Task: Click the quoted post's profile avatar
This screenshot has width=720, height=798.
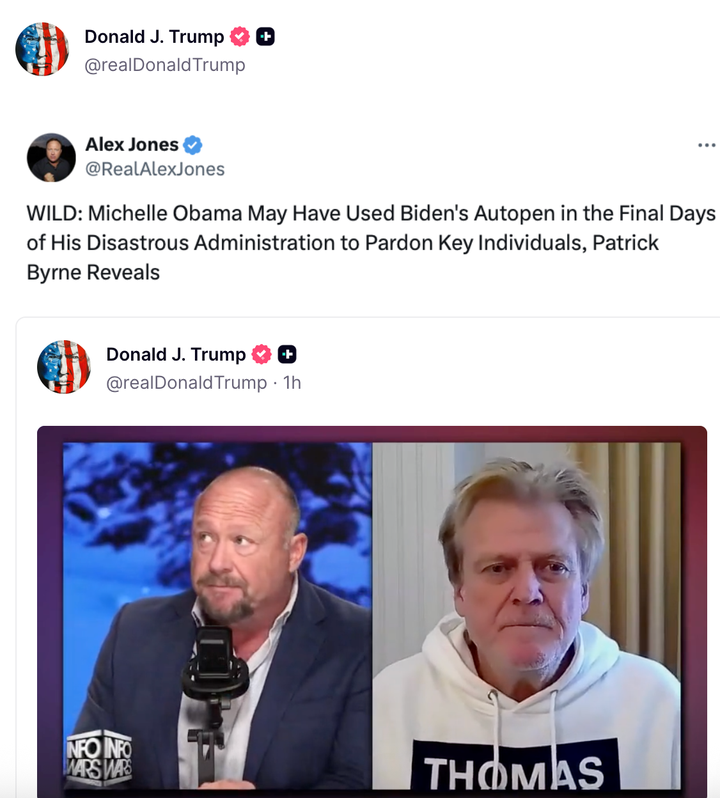Action: [64, 367]
